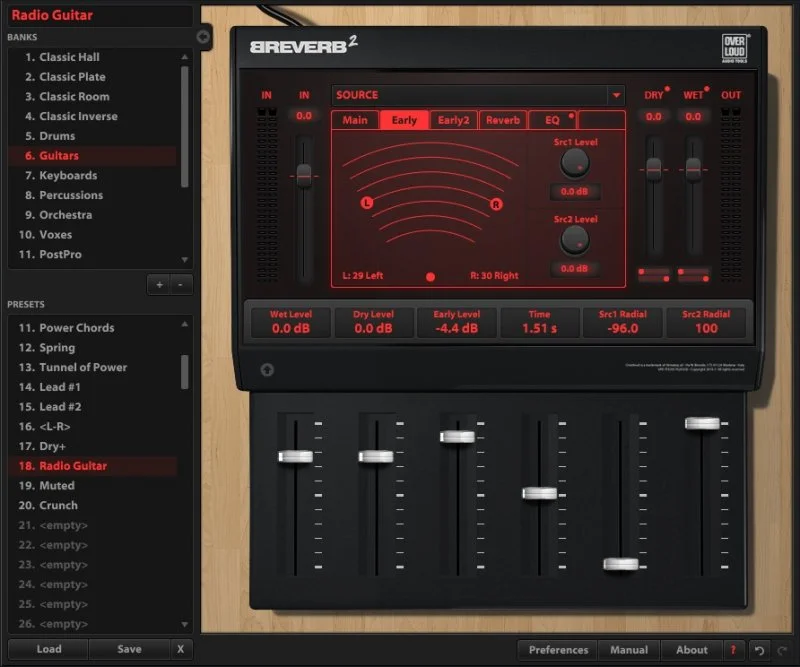Click the Dry Level hardware fader
Screen dimensions: 800x667
[376, 457]
